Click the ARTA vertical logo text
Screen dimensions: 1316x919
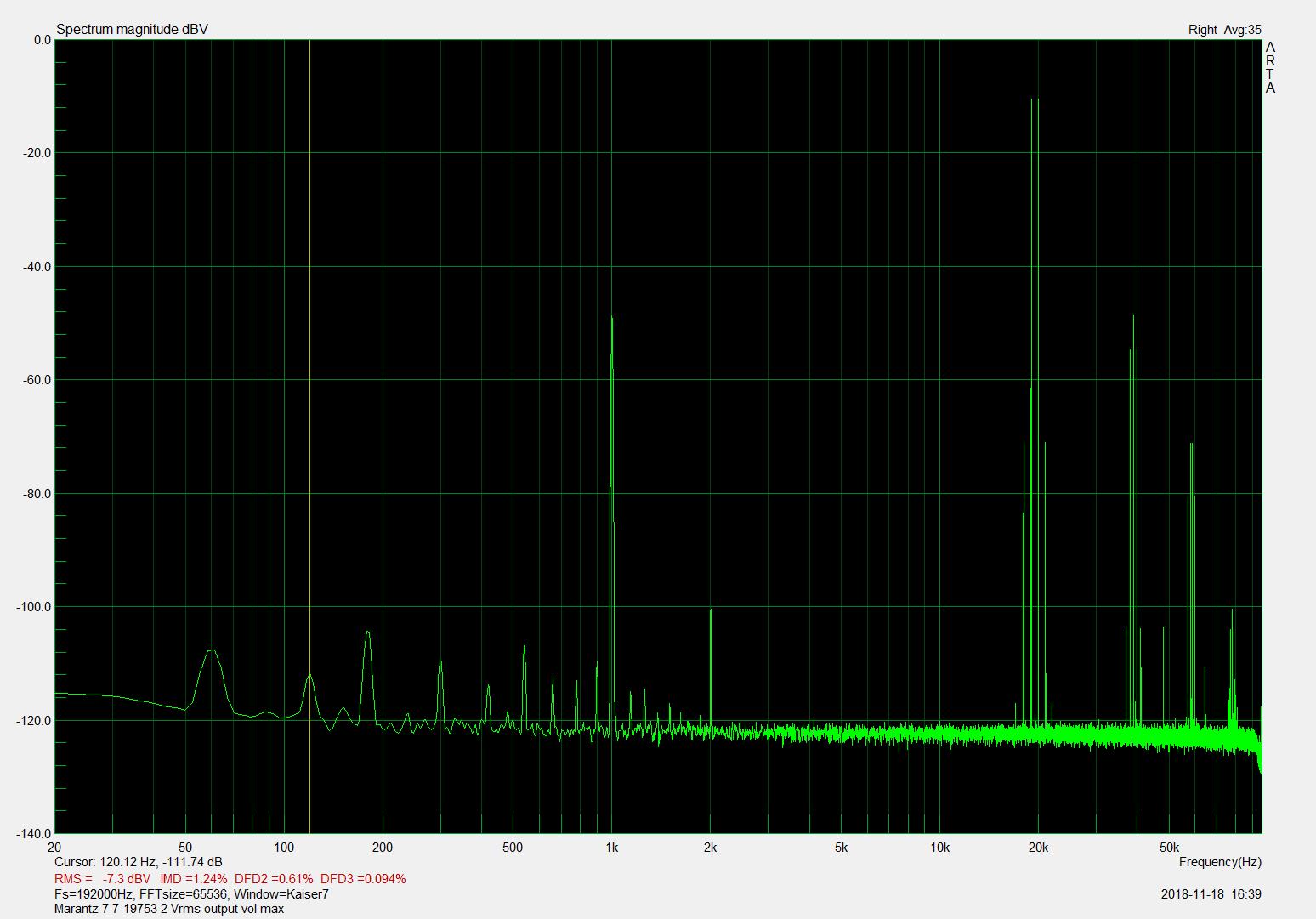pyautogui.click(x=1270, y=67)
